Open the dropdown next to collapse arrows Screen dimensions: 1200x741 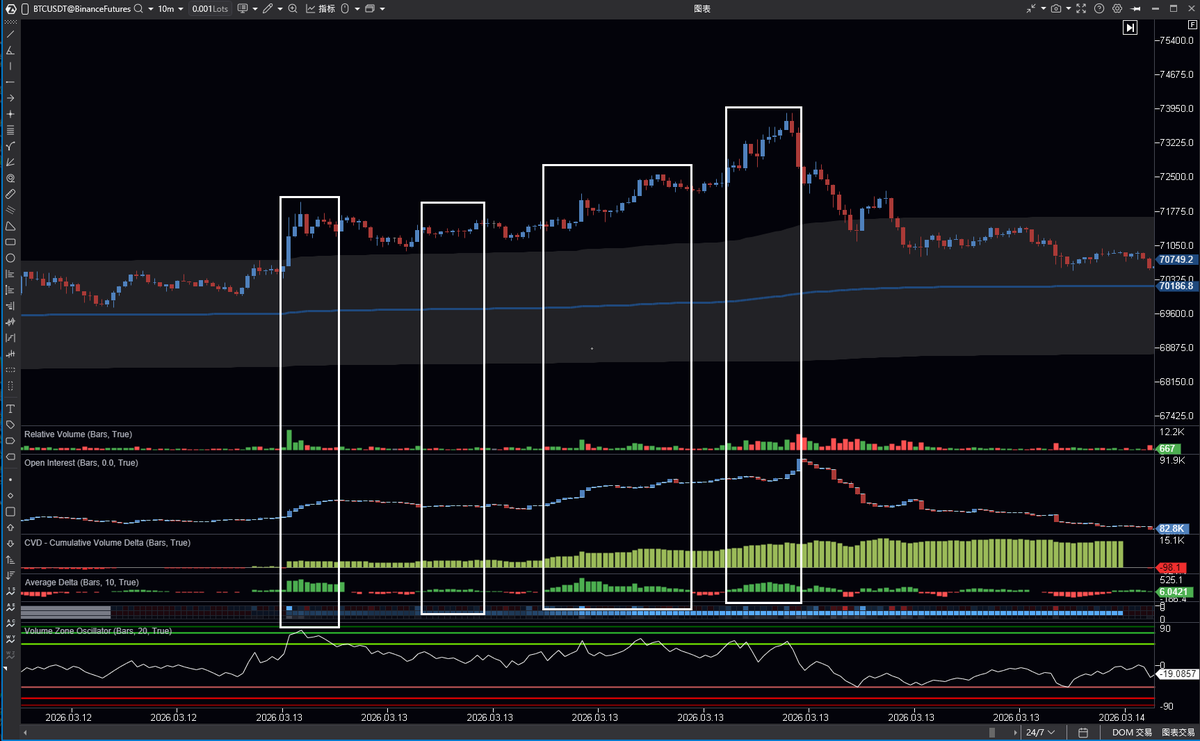(x=1041, y=8)
